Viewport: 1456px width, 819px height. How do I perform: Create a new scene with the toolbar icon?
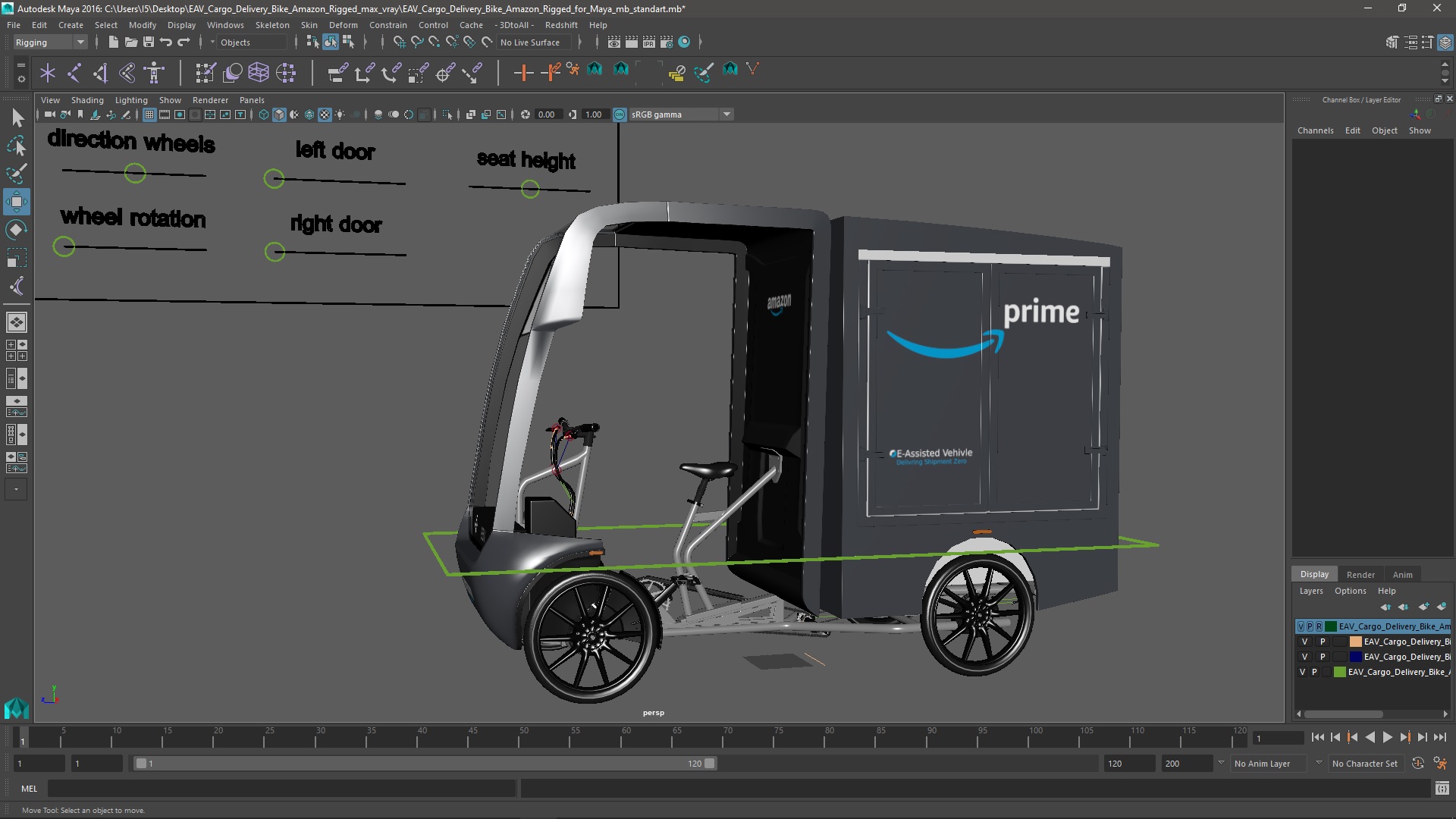point(113,42)
